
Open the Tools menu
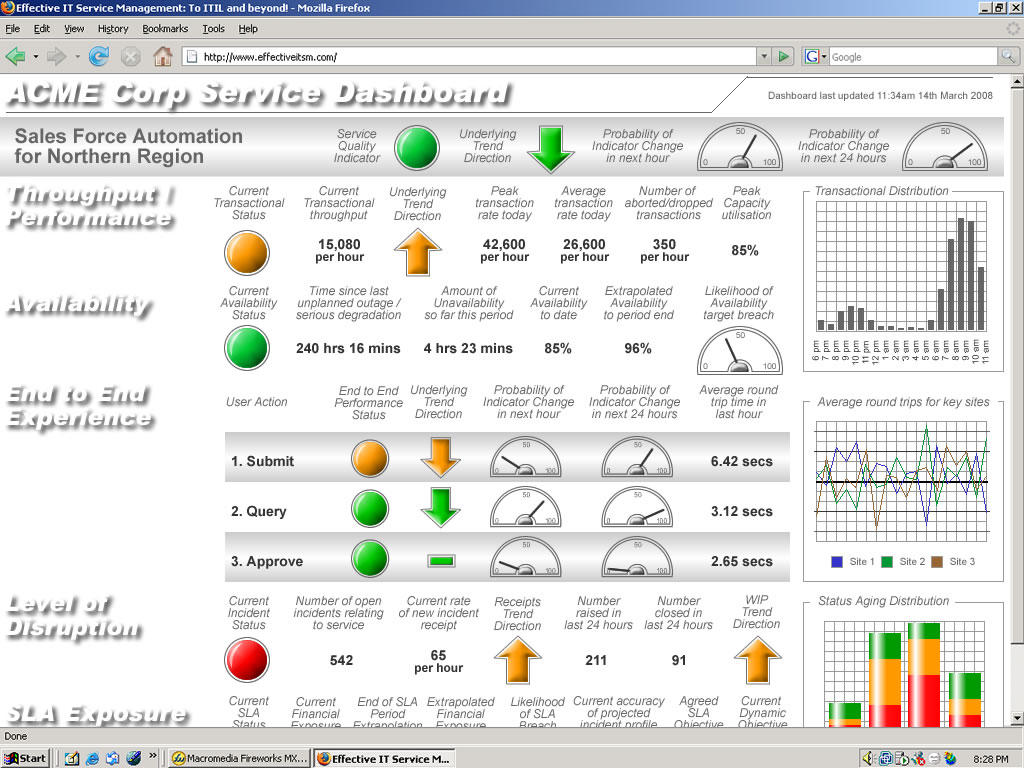213,29
